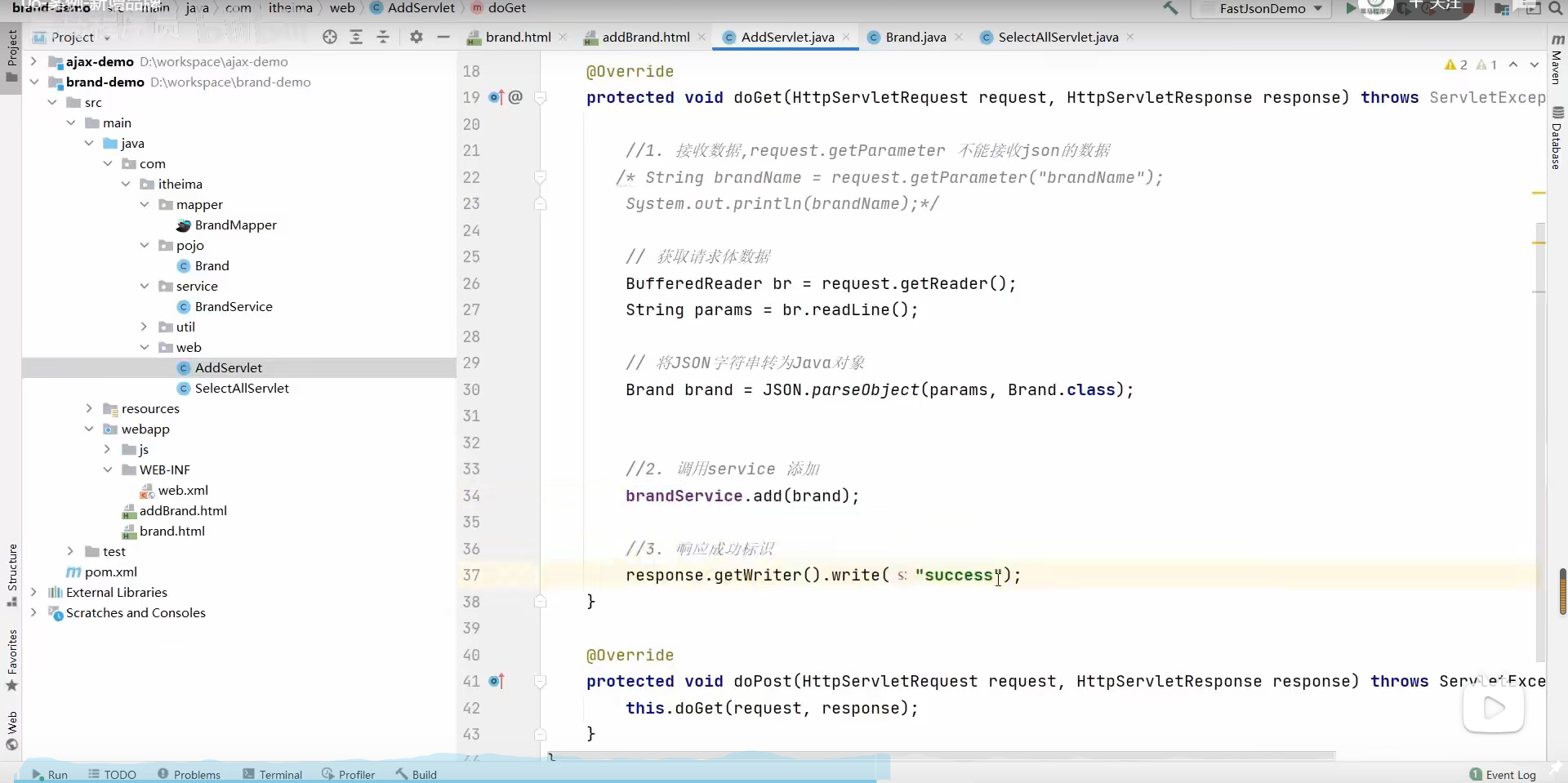This screenshot has width=1568, height=783.
Task: Click the "success" string on line 37
Action: coord(959,575)
